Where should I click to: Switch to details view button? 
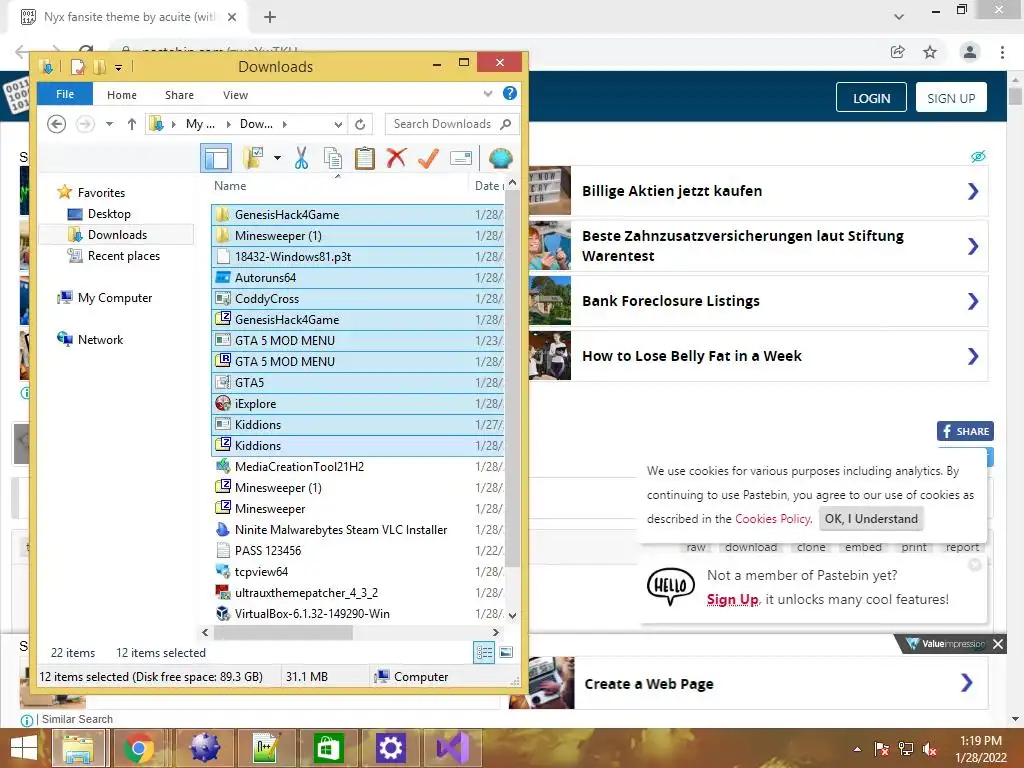point(484,652)
